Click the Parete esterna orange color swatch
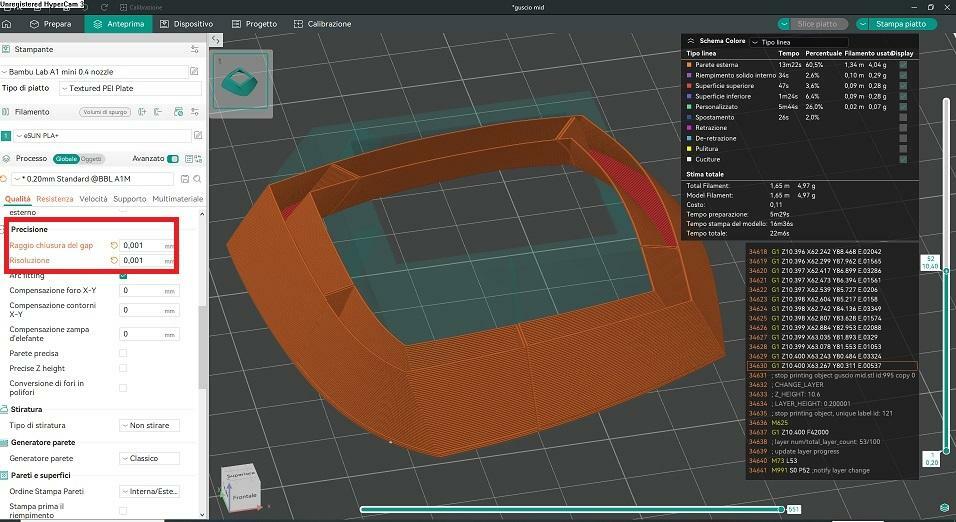Viewport: 956px width, 522px height. 690,65
